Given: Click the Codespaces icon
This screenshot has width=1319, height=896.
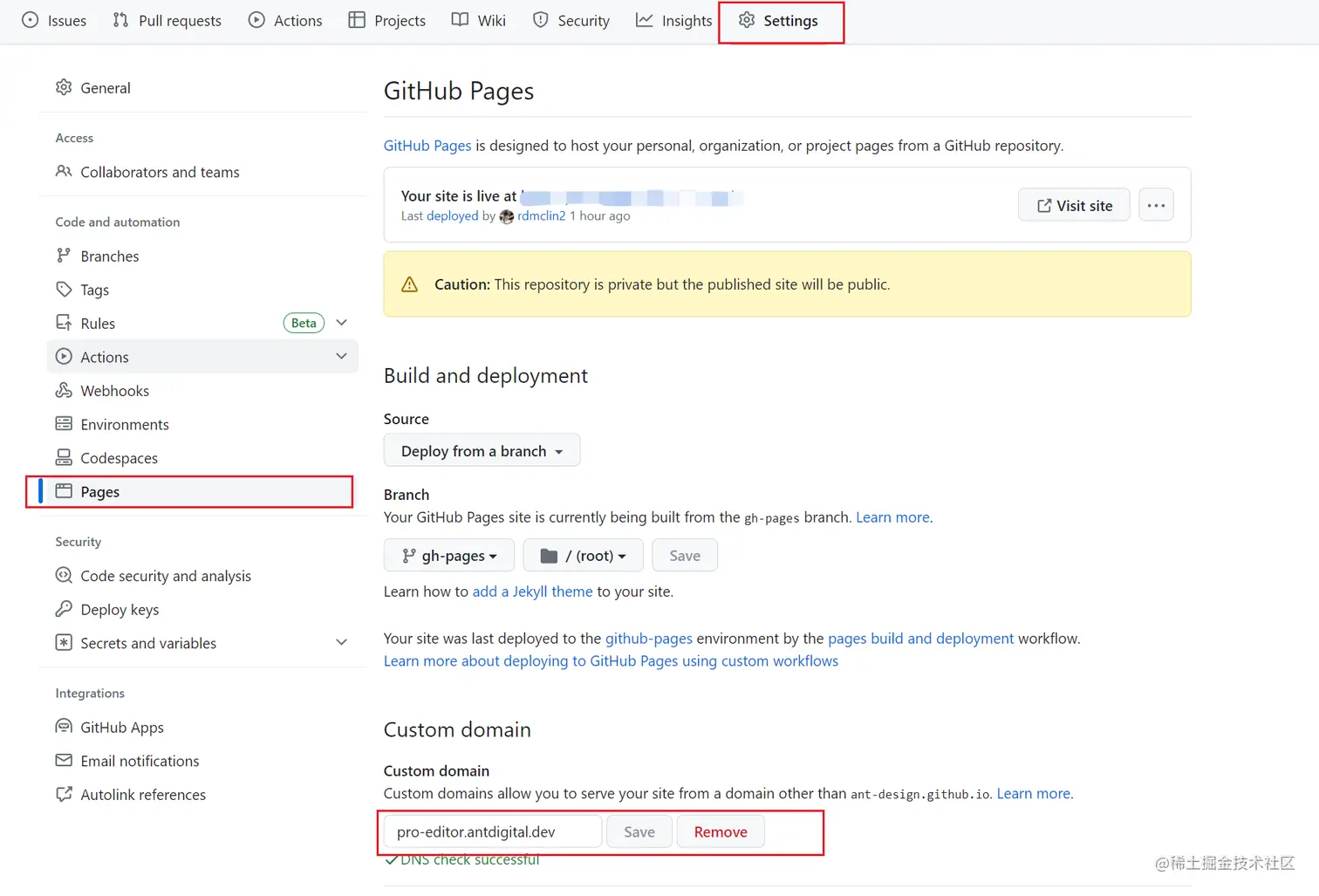Looking at the screenshot, I should (x=64, y=457).
